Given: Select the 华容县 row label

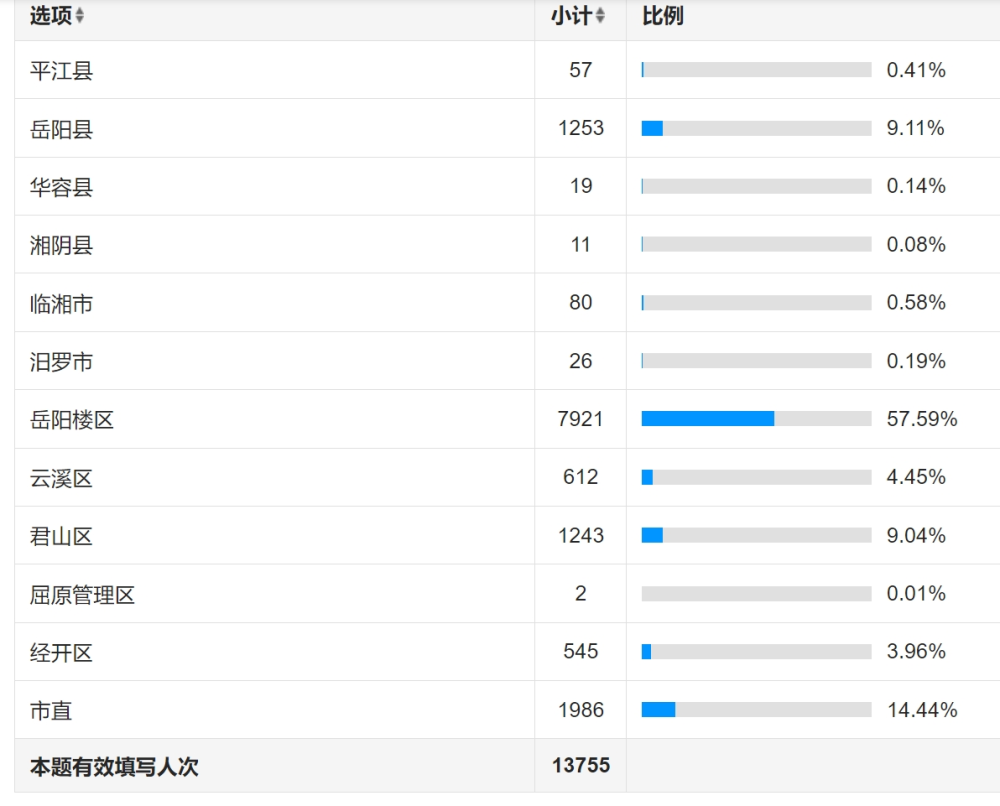Looking at the screenshot, I should pyautogui.click(x=61, y=187).
